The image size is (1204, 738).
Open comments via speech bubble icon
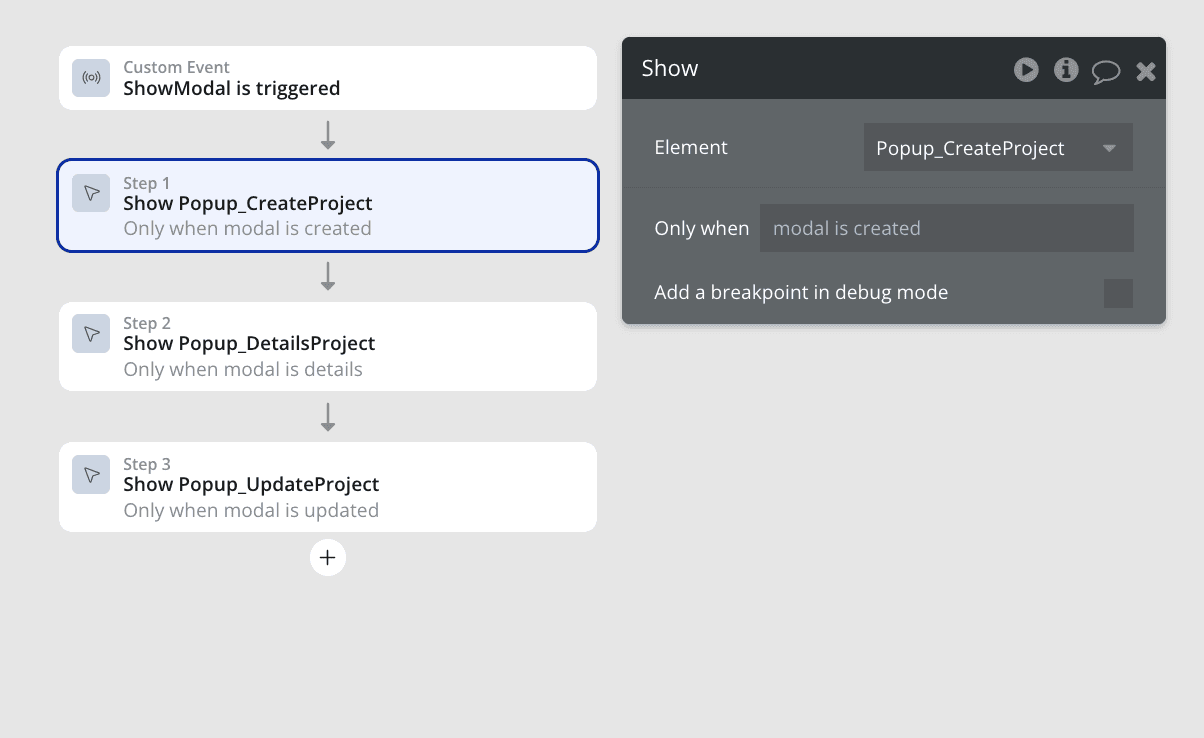point(1106,71)
